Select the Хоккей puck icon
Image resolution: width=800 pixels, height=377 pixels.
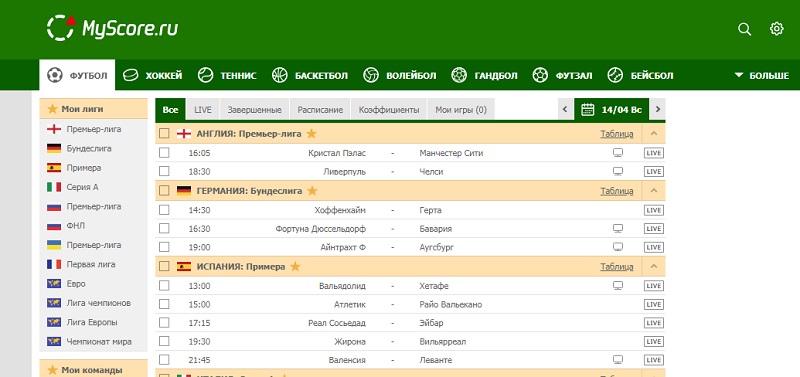132,76
